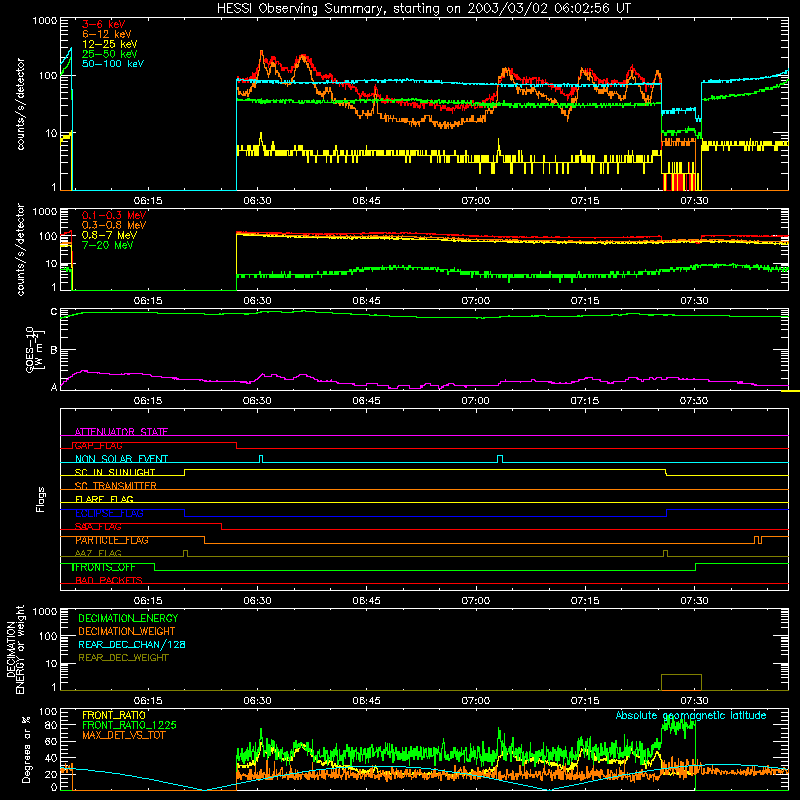Viewport: 800px width, 800px height.
Task: Click the GOES-10 [W m-2] axis label
Action: point(35,349)
